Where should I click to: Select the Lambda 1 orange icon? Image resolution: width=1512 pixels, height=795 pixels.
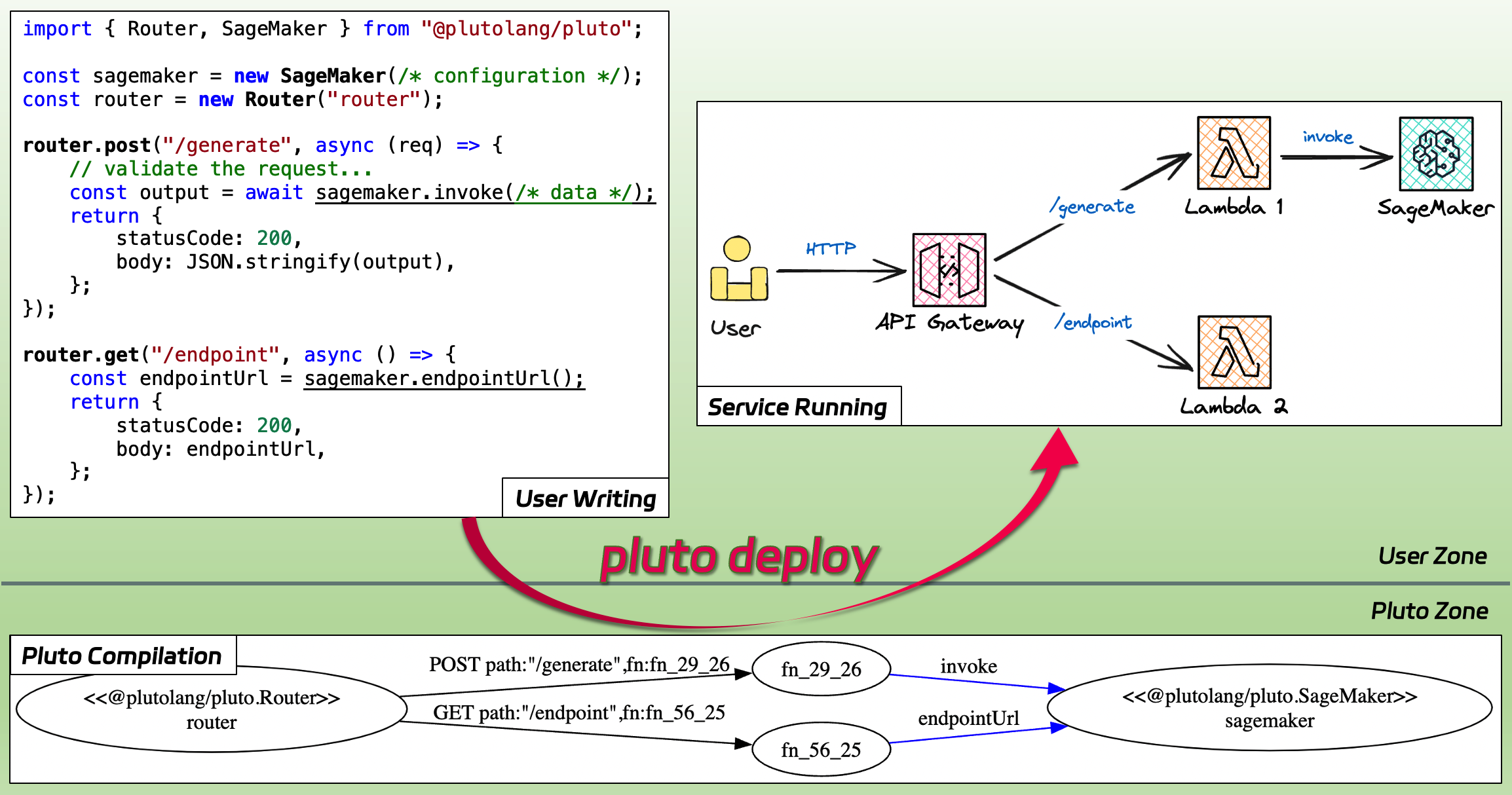coord(1234,153)
